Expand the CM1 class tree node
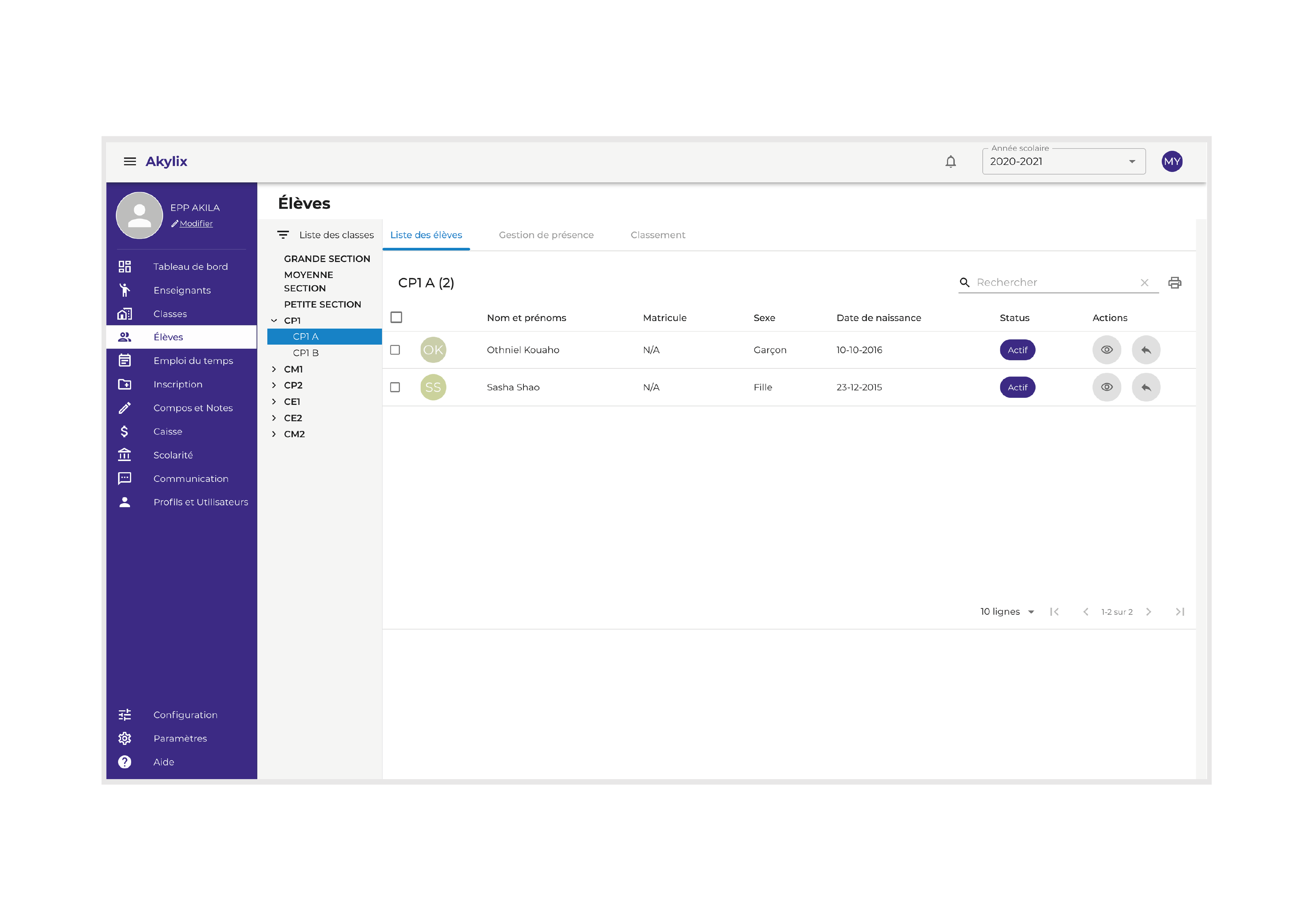The width and height of the screenshot is (1307, 924). click(x=274, y=369)
